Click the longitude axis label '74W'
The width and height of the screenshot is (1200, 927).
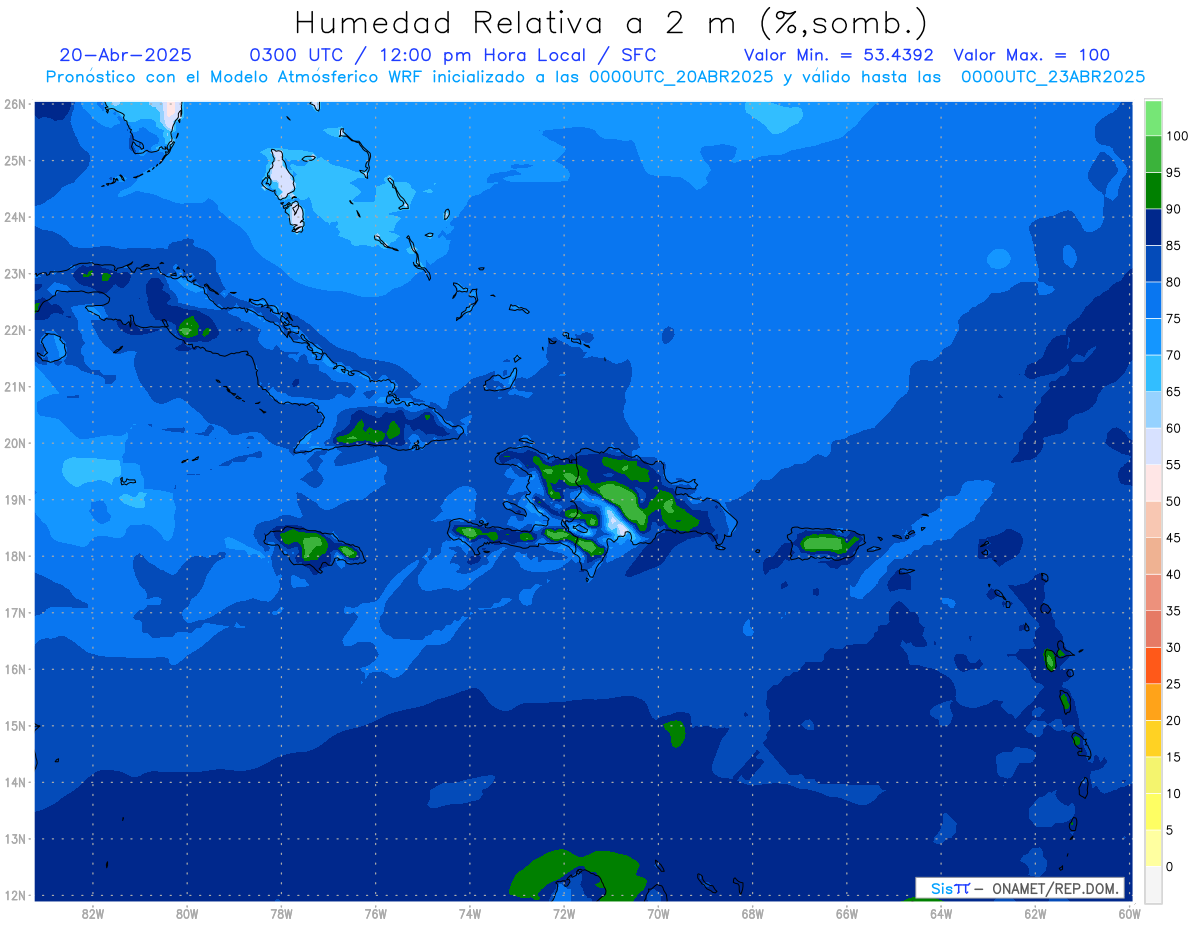470,912
